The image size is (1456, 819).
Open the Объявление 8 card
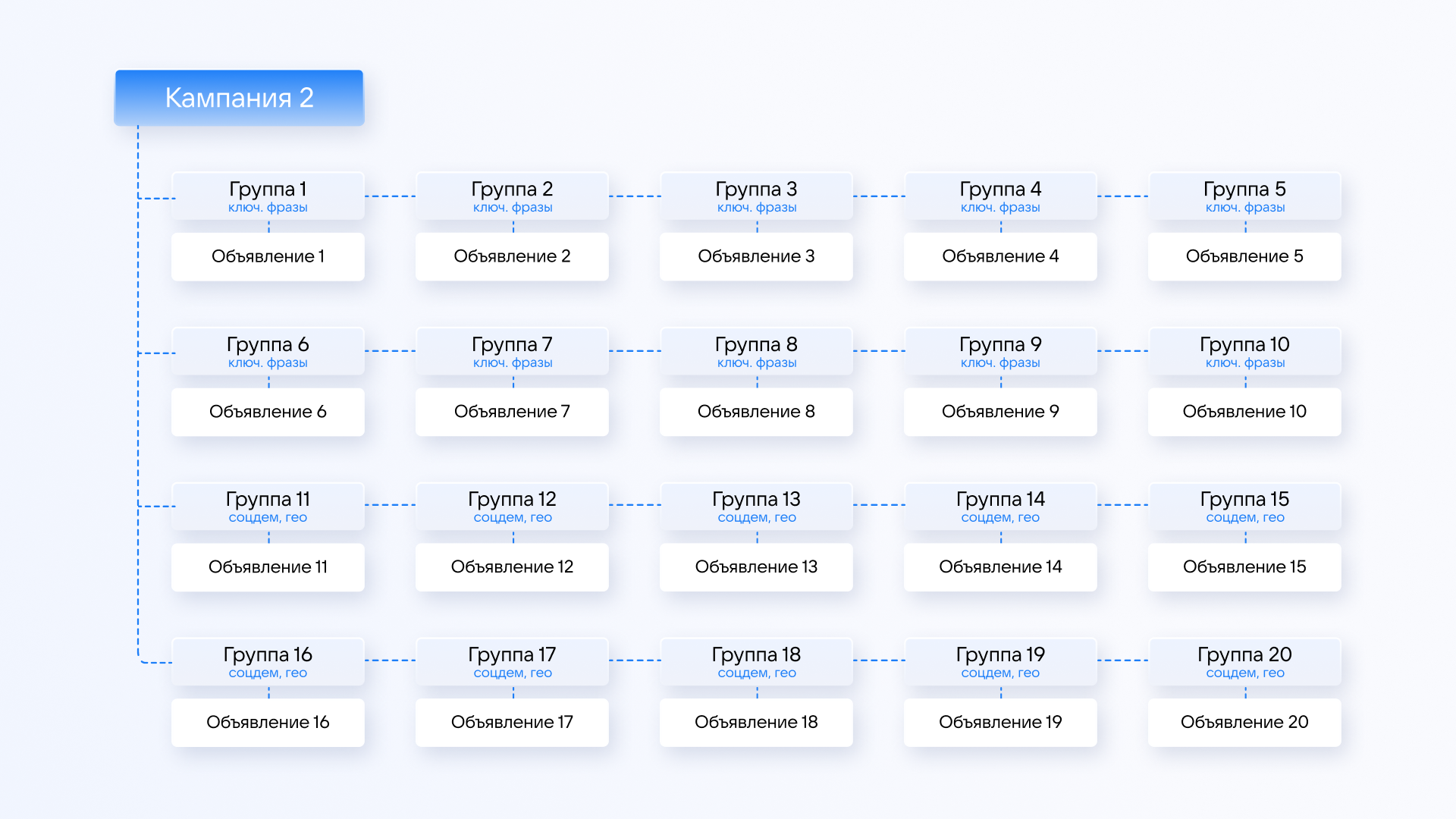(x=756, y=412)
